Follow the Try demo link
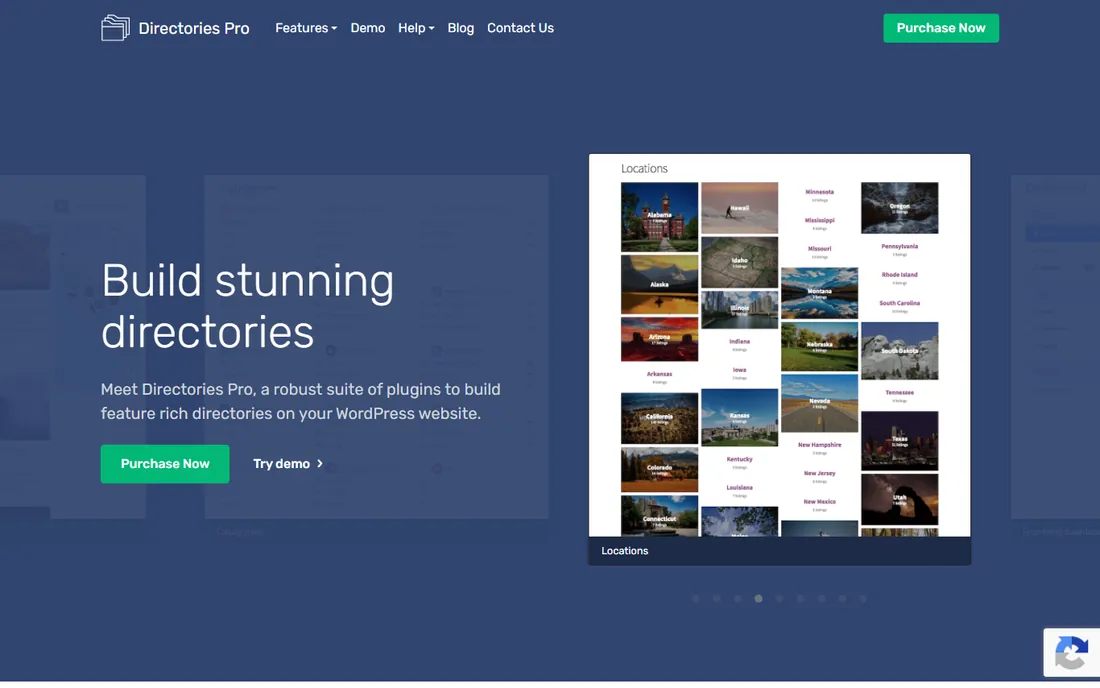The height and width of the screenshot is (688, 1100). coord(288,464)
